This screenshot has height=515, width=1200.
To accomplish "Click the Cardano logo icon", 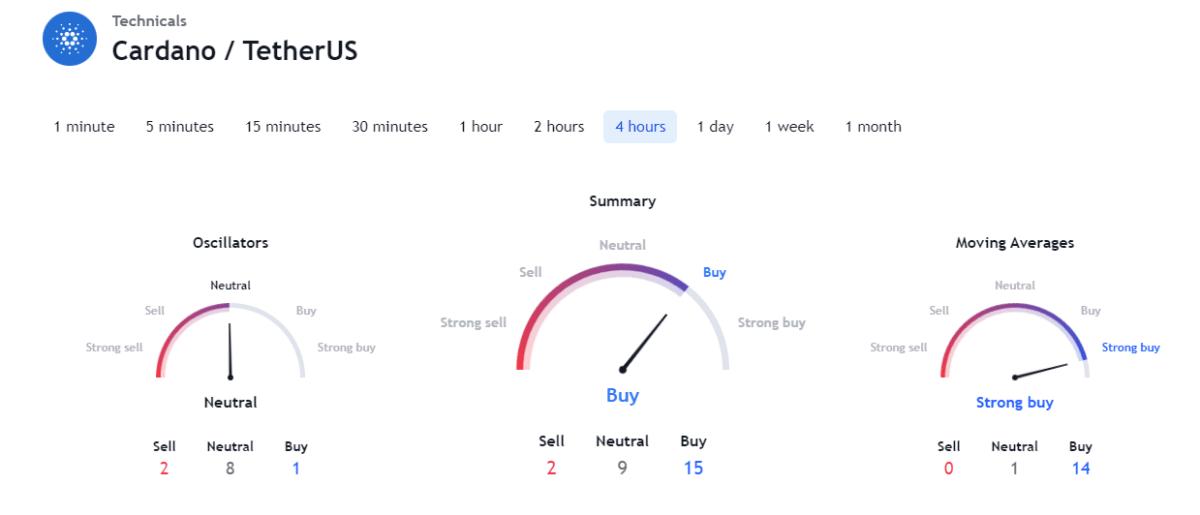I will pos(70,39).
